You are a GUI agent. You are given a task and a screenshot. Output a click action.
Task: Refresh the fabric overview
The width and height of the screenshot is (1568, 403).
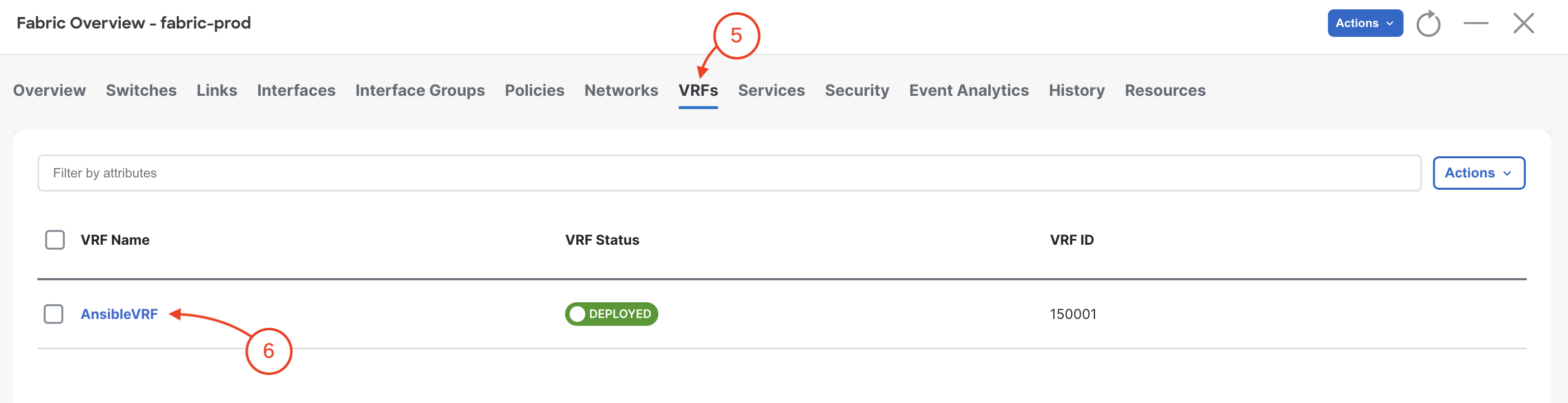point(1428,24)
